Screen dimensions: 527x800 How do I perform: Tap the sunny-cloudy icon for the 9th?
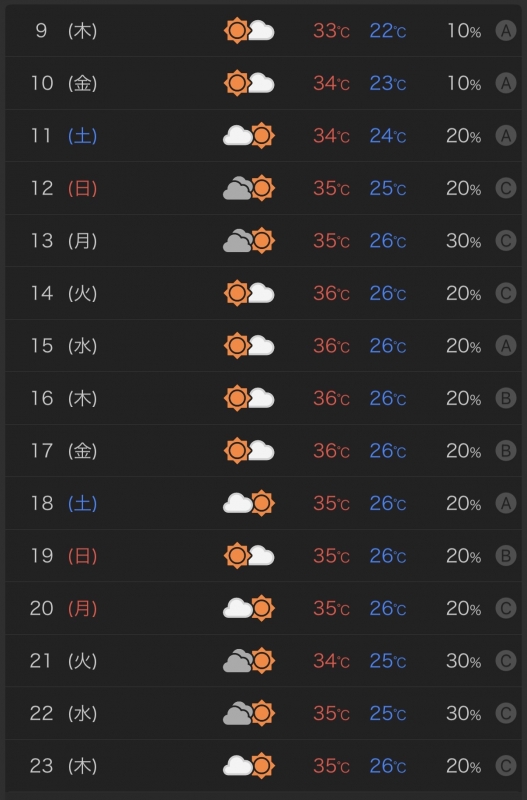249,31
